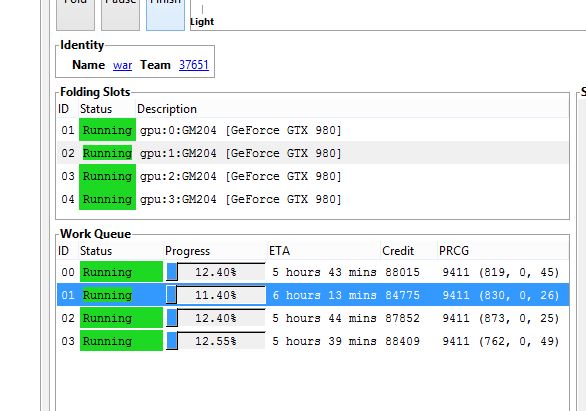The image size is (586, 411).
Task: Click credit value 88409
Action: pyautogui.click(x=403, y=341)
